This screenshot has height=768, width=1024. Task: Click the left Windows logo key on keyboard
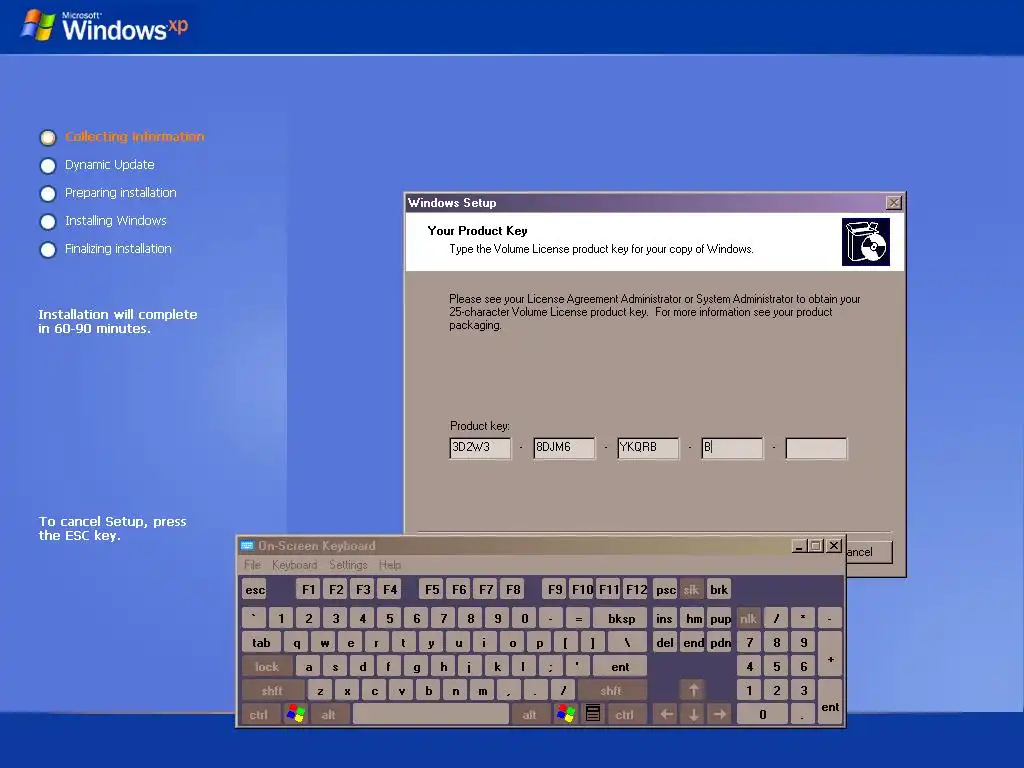coord(295,713)
